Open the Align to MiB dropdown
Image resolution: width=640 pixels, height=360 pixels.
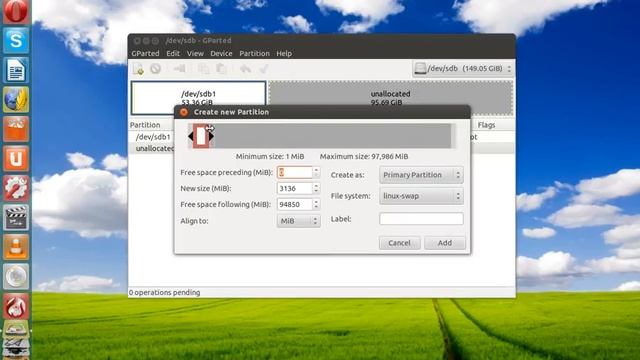(298, 221)
